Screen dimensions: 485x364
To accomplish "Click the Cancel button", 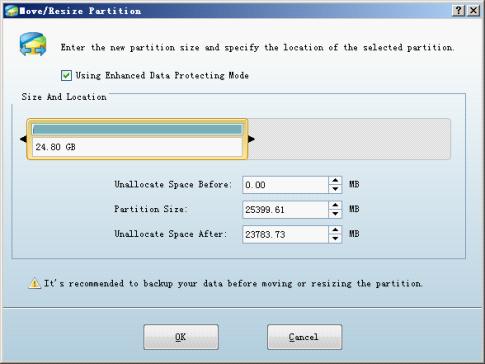I will coord(304,337).
